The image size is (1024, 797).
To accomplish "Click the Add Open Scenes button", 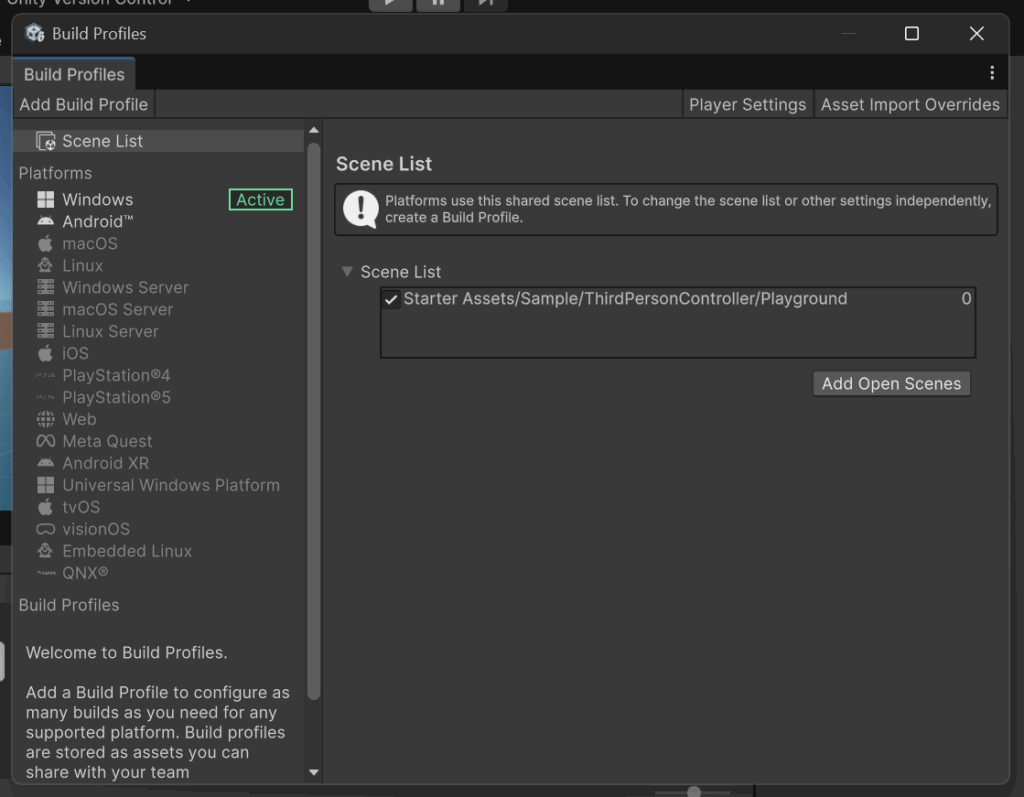I will [x=891, y=384].
